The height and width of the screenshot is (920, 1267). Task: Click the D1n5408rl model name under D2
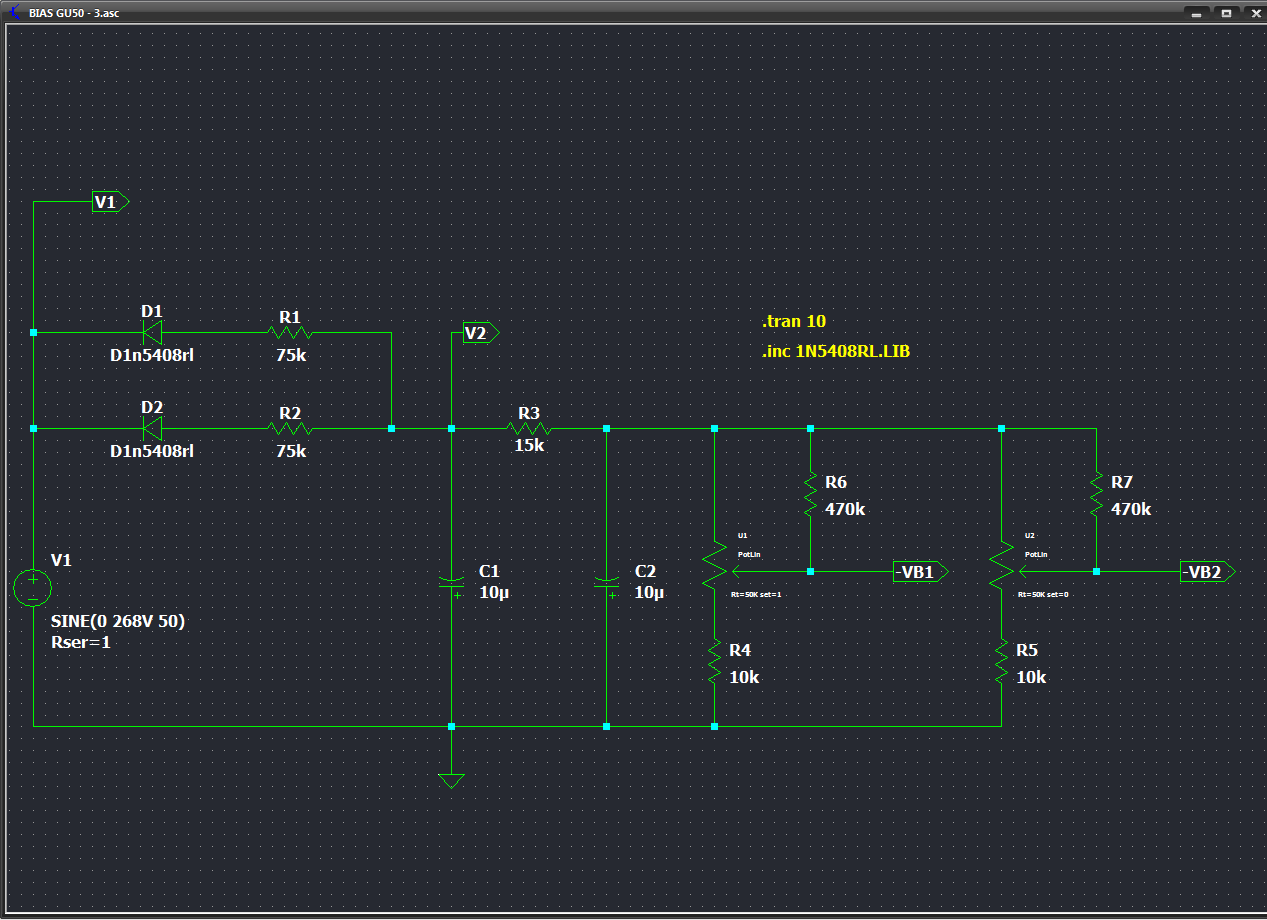pyautogui.click(x=152, y=451)
